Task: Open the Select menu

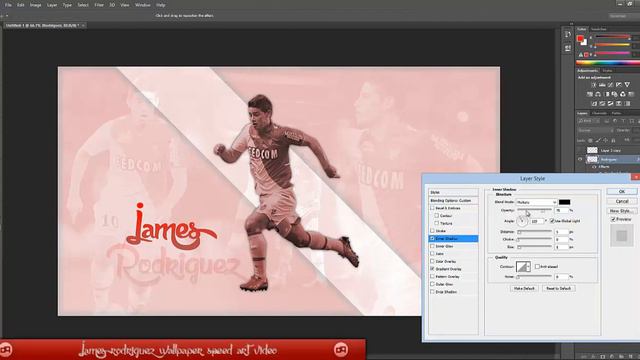Action: point(83,5)
